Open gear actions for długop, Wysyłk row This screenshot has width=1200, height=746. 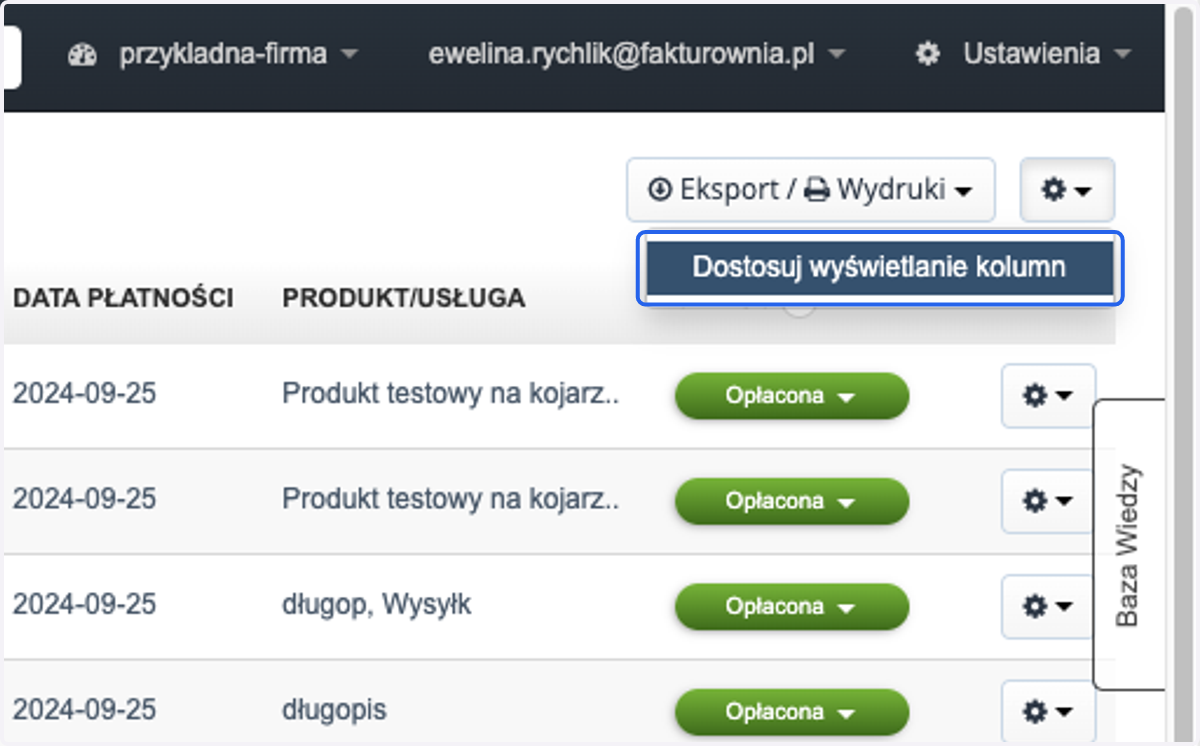1048,606
